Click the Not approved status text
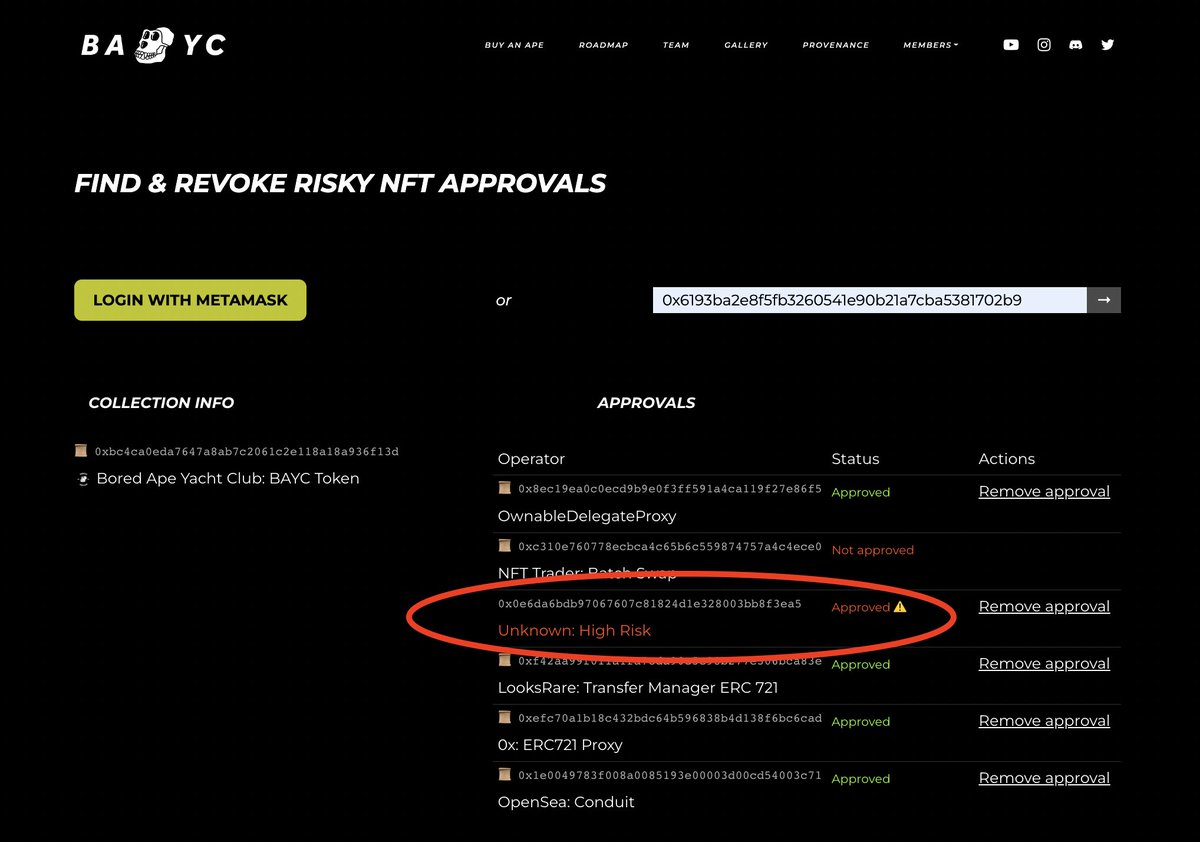The width and height of the screenshot is (1200, 842). click(x=872, y=550)
